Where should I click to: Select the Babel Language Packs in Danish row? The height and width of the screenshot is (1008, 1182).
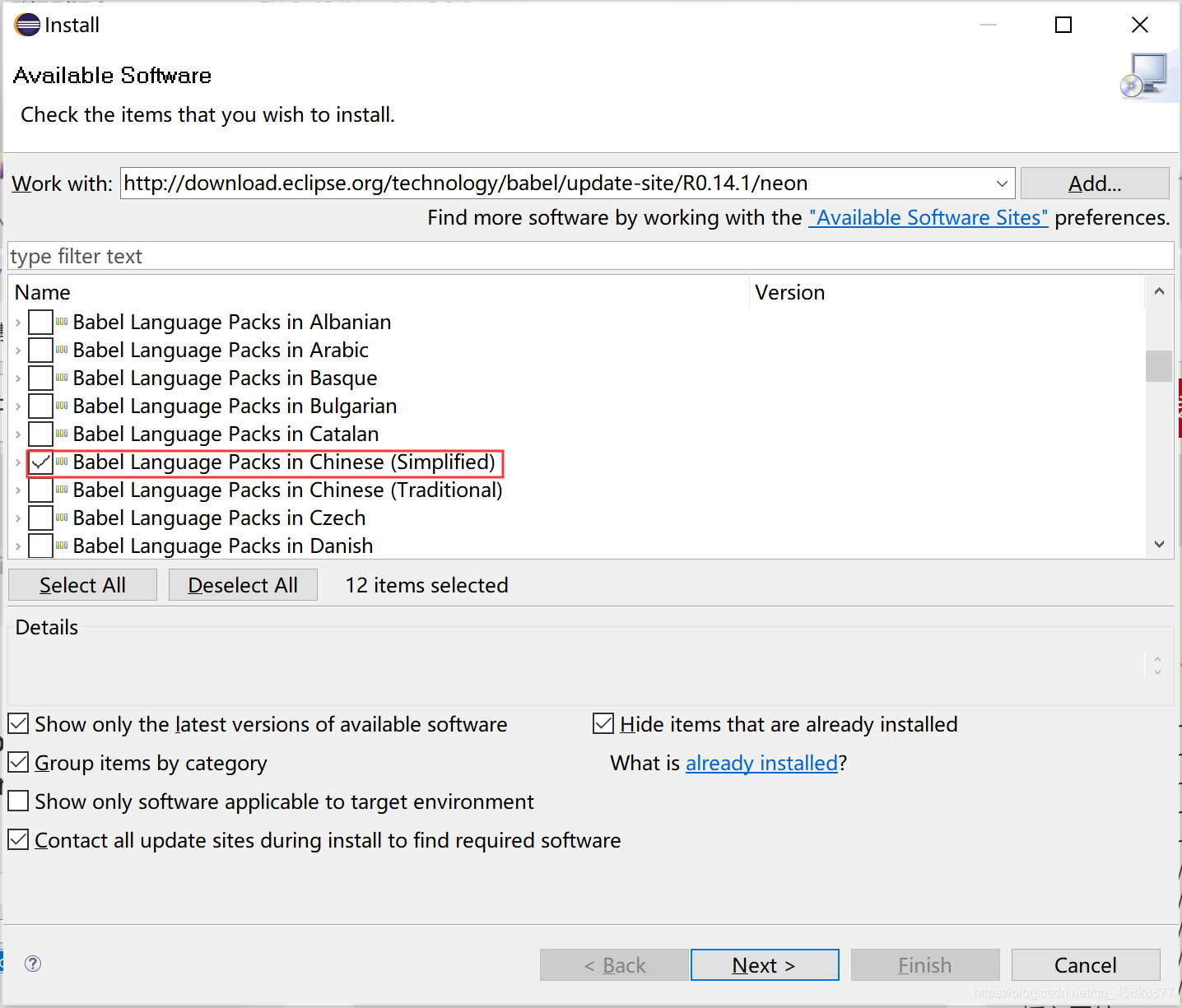(223, 546)
